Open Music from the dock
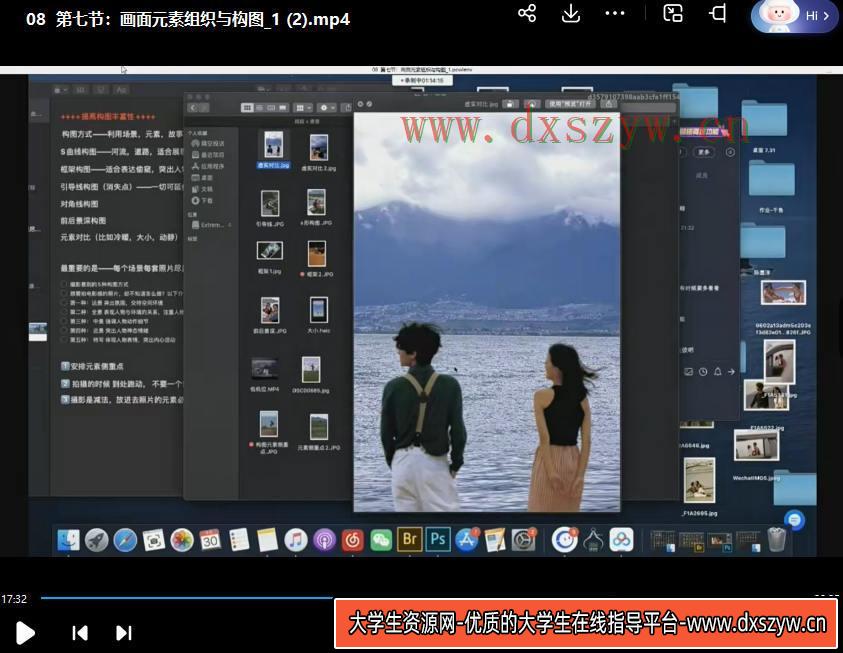This screenshot has height=653, width=843. [296, 540]
